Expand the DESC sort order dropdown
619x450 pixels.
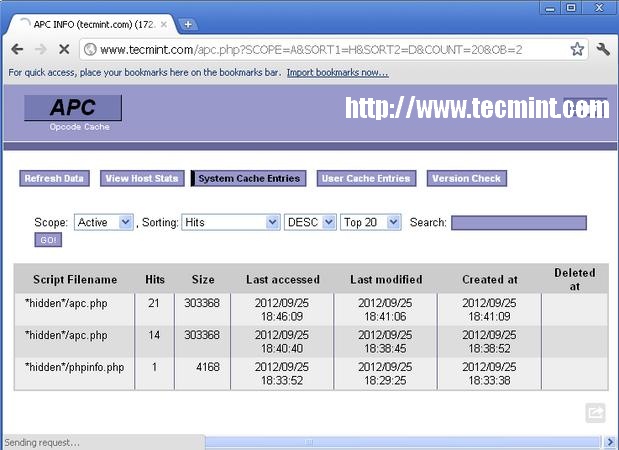pyautogui.click(x=309, y=222)
